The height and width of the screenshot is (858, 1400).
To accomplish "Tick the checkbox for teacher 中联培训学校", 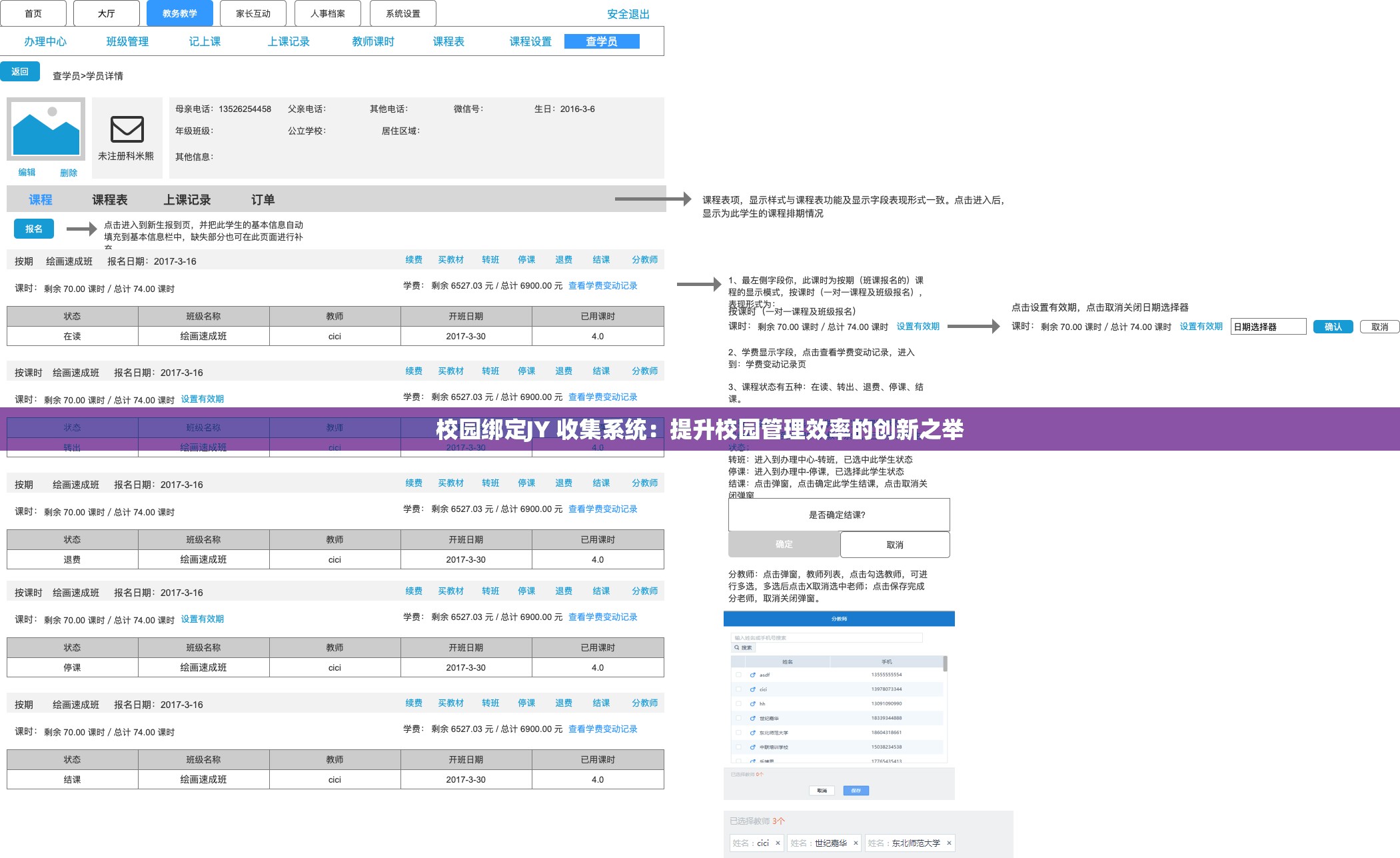I will click(x=738, y=747).
